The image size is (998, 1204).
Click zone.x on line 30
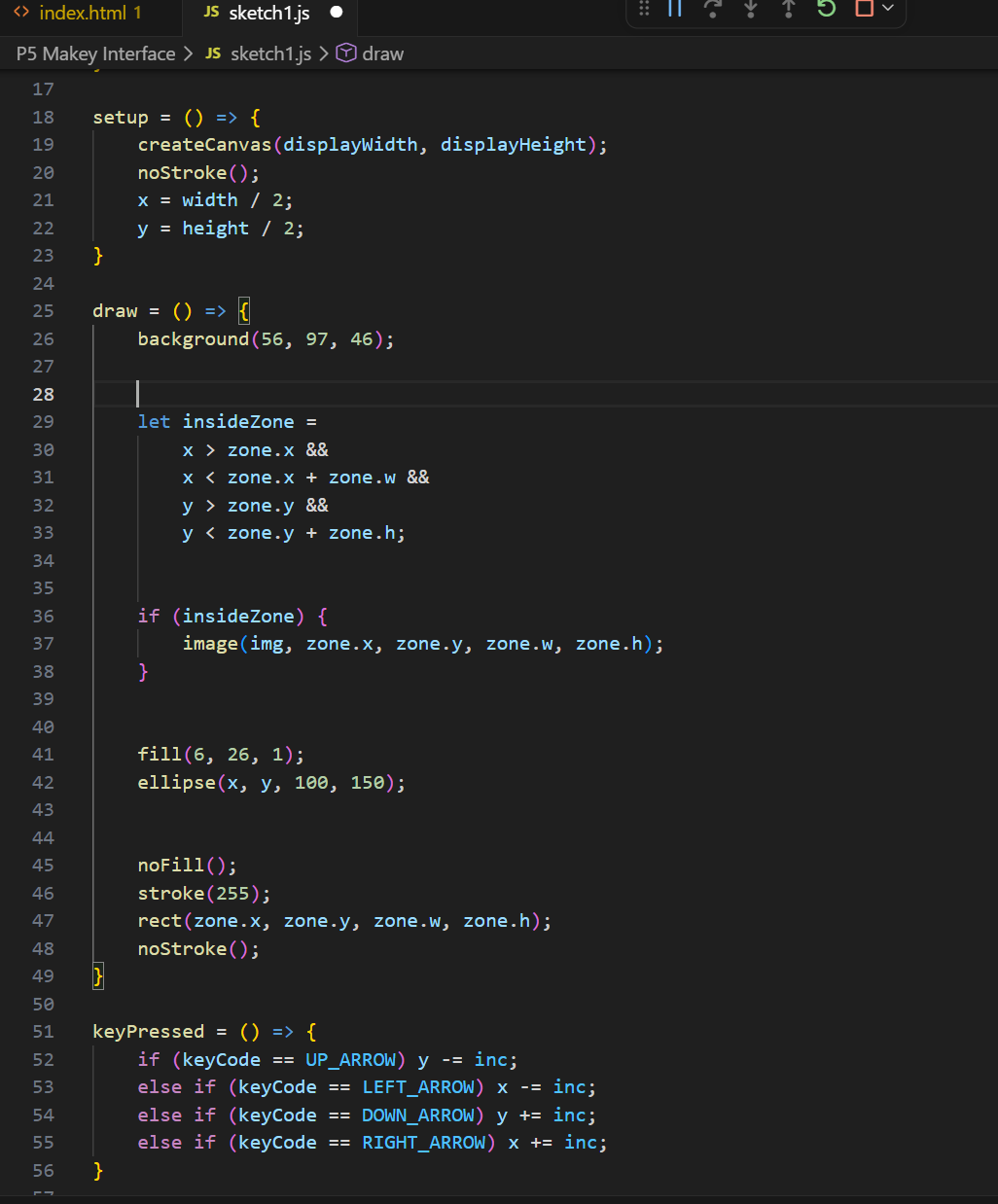click(261, 450)
